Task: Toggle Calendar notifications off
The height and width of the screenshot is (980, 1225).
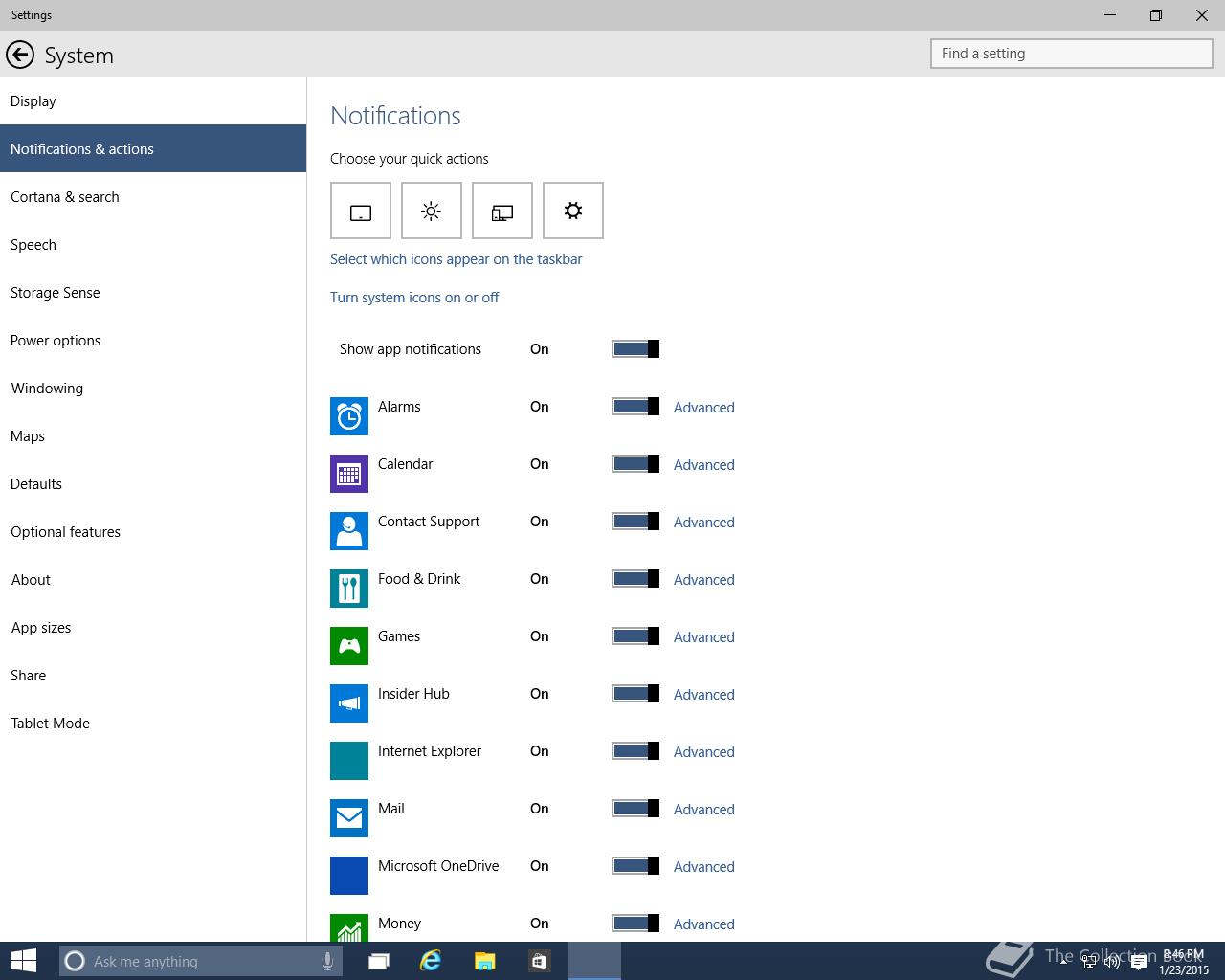Action: pos(635,464)
